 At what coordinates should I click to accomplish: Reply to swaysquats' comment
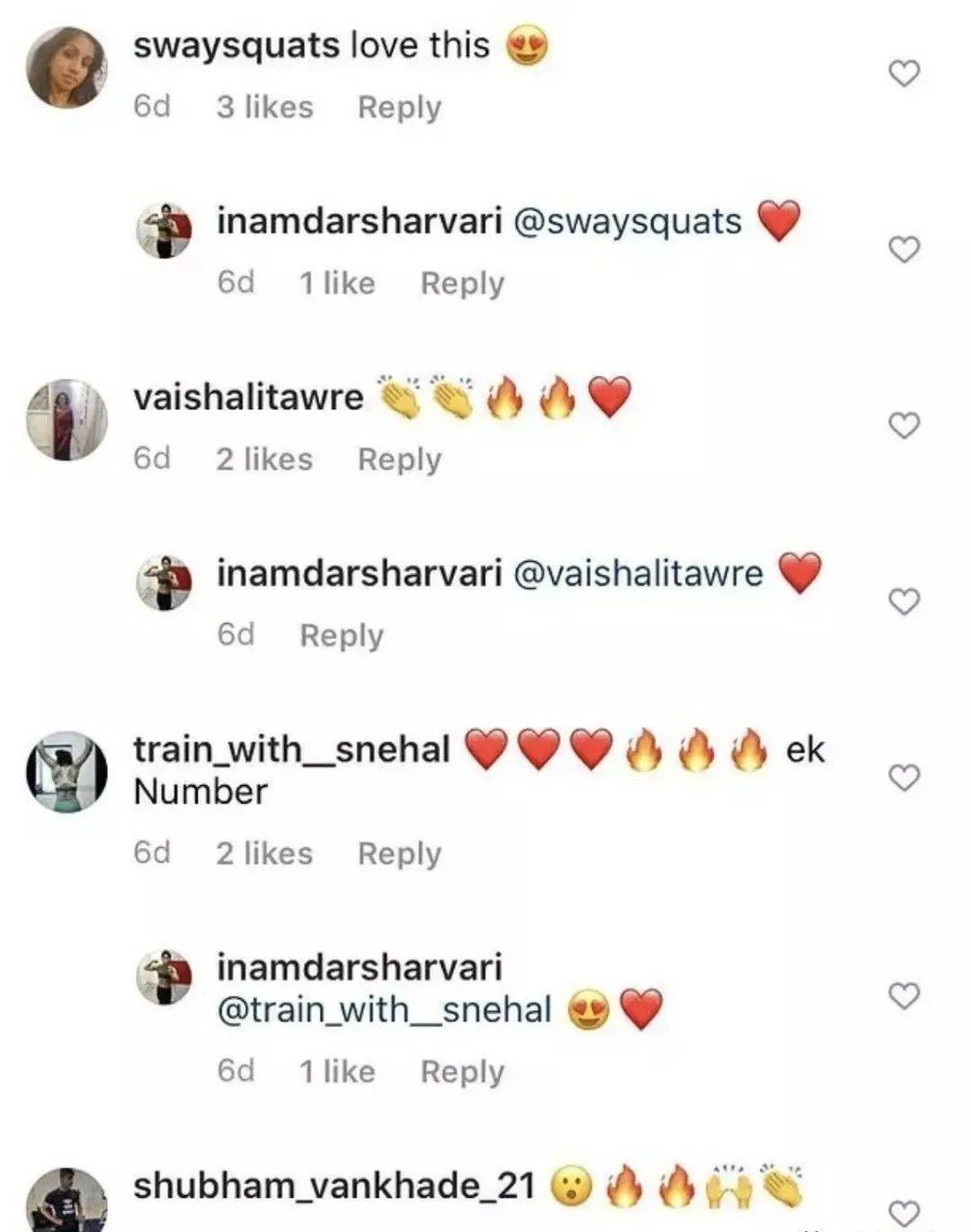click(x=399, y=108)
